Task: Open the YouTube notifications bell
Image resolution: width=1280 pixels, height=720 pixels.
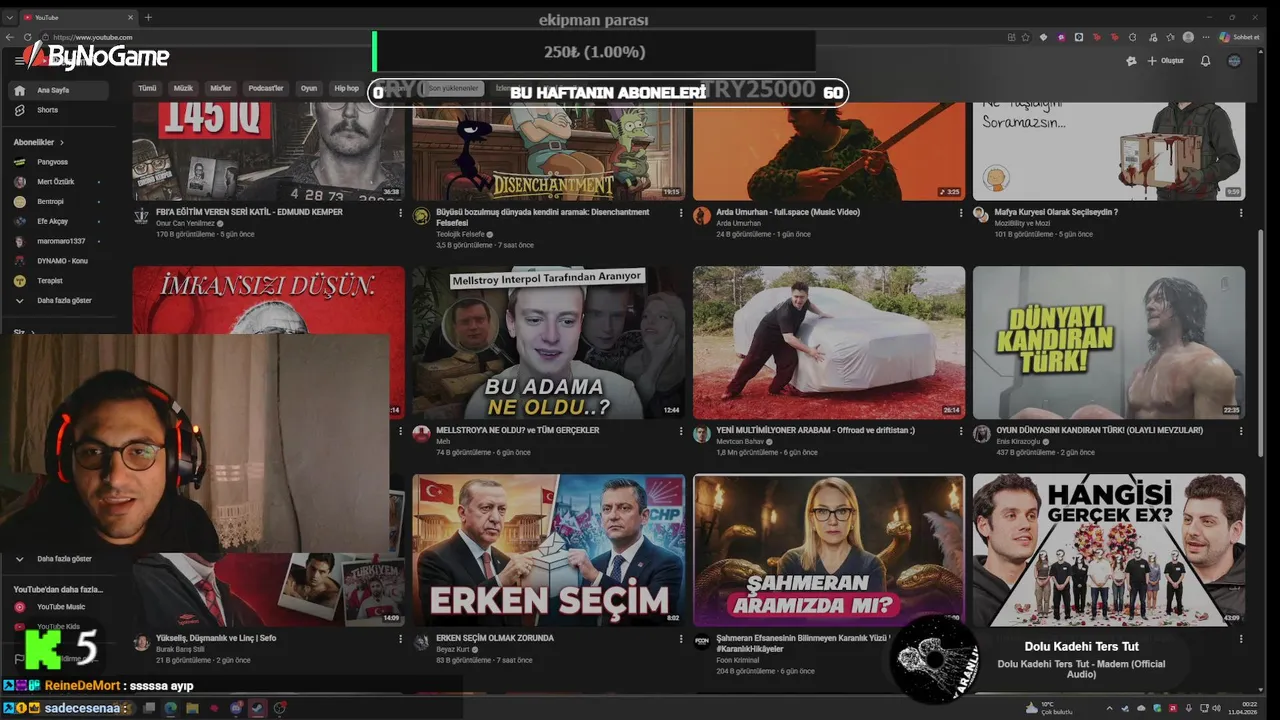Action: pos(1205,61)
